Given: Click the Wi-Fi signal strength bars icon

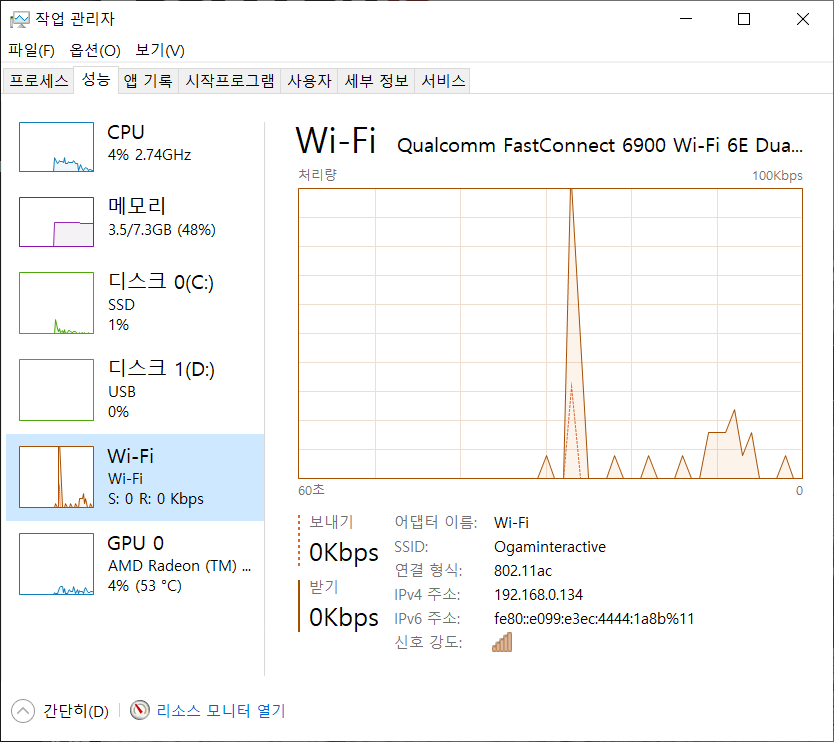Looking at the screenshot, I should pos(502,643).
